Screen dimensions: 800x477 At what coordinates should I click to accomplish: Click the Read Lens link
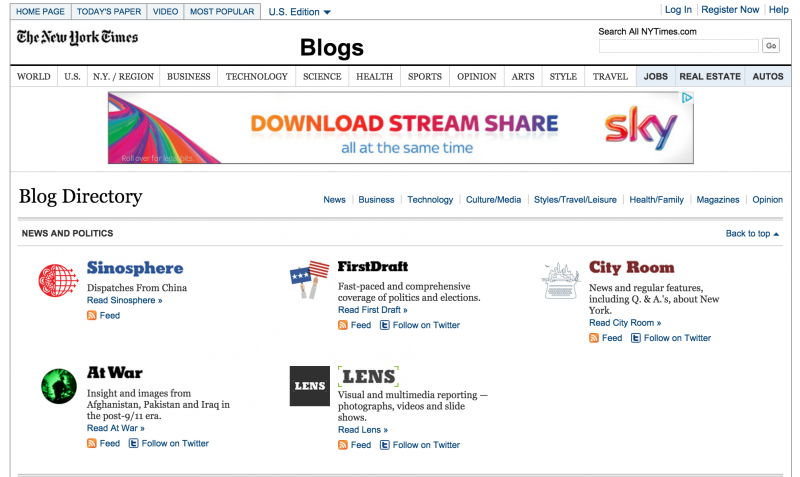pos(363,430)
